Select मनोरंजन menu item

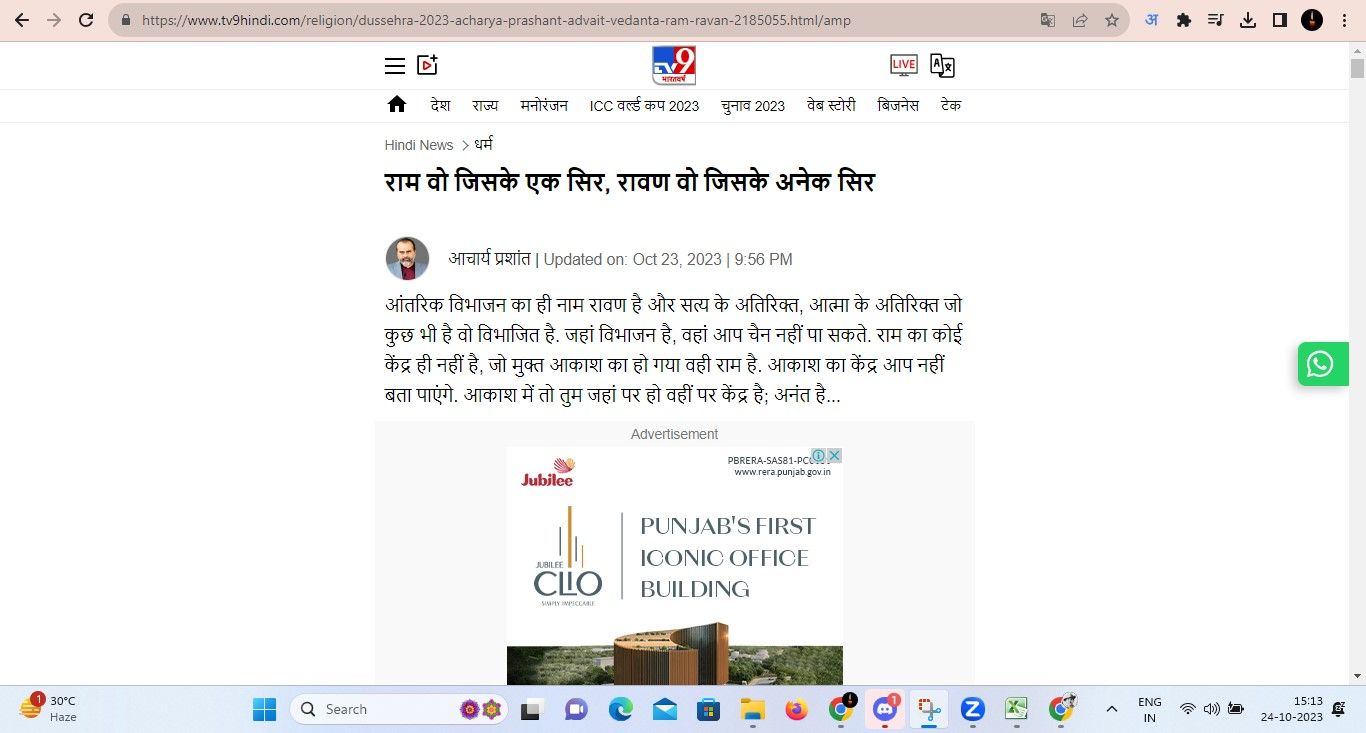(x=544, y=105)
